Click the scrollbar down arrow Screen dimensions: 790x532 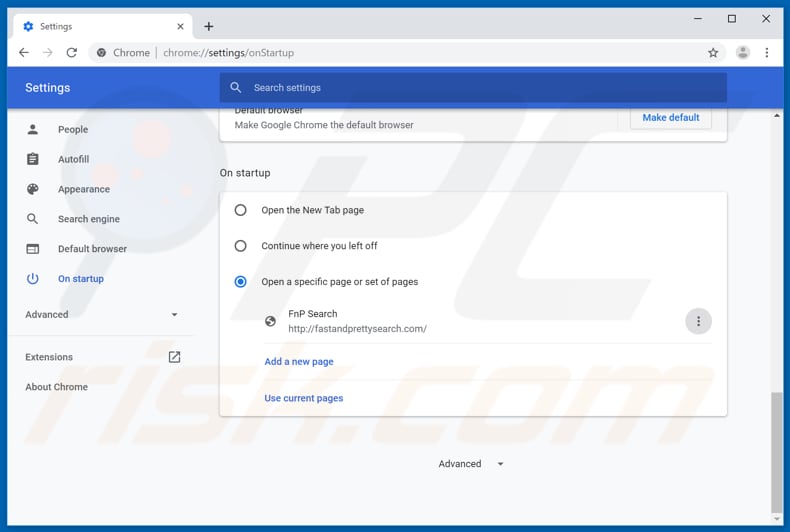point(776,519)
